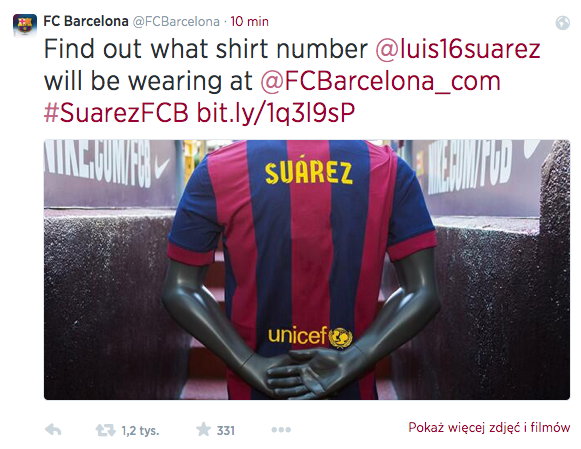Open the FC Barcelona display name
The width and height of the screenshot is (581, 449).
pos(86,21)
